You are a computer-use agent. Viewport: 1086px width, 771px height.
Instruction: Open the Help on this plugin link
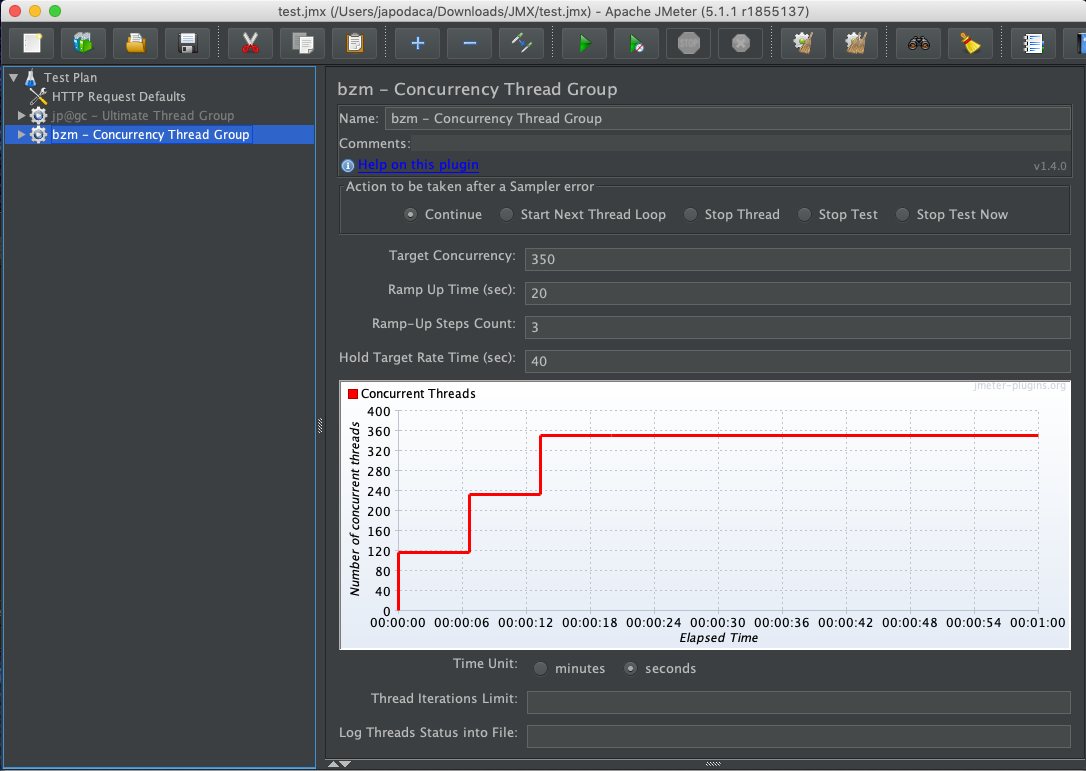coord(418,165)
